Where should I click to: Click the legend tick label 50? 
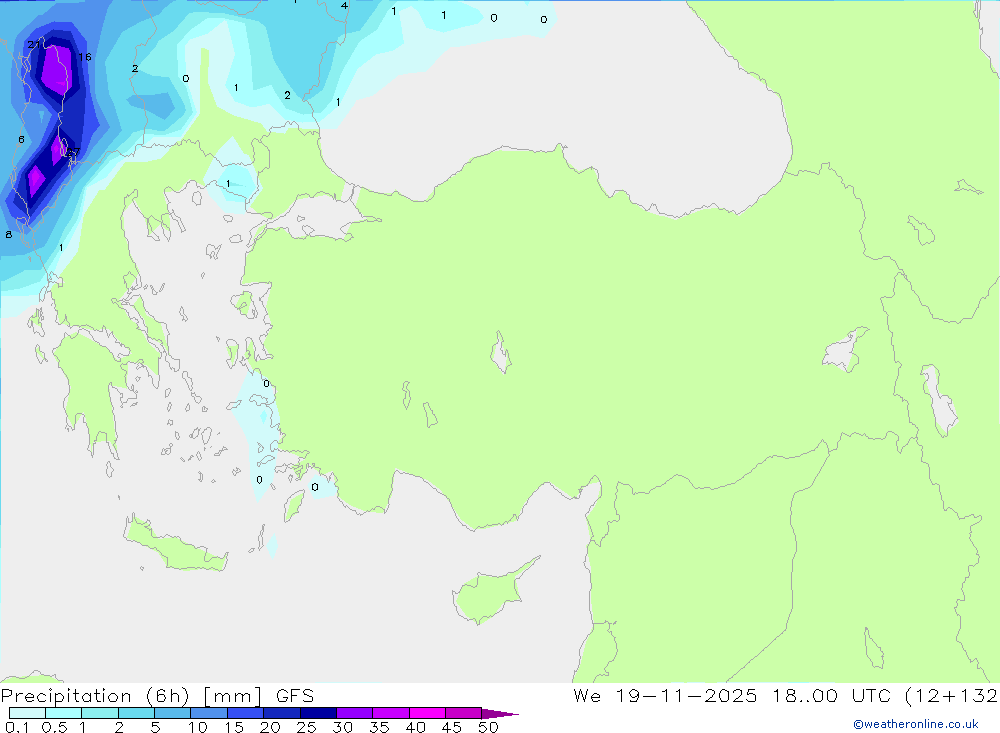click(x=489, y=727)
